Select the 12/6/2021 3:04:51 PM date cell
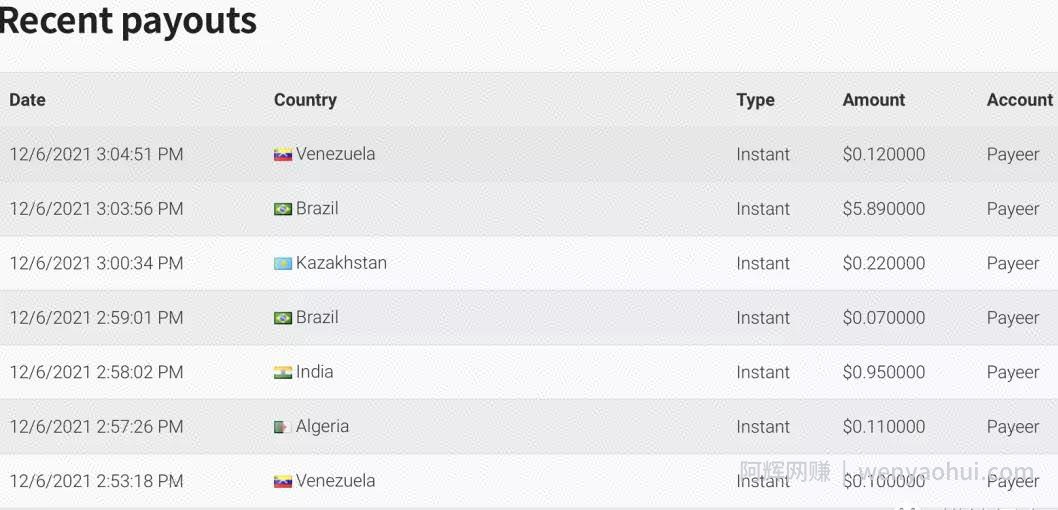The width and height of the screenshot is (1058, 510). tap(96, 154)
